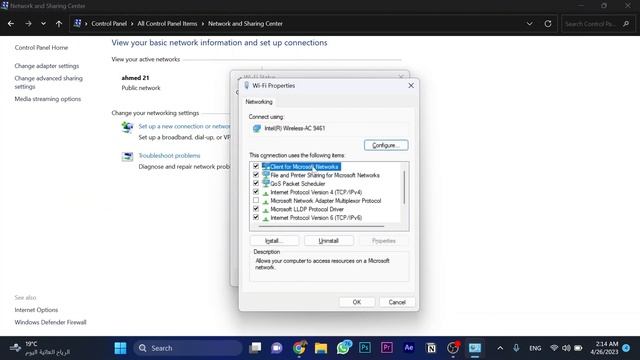The width and height of the screenshot is (640, 360).
Task: Click the Troubleshoot problems icon
Action: coord(127,156)
